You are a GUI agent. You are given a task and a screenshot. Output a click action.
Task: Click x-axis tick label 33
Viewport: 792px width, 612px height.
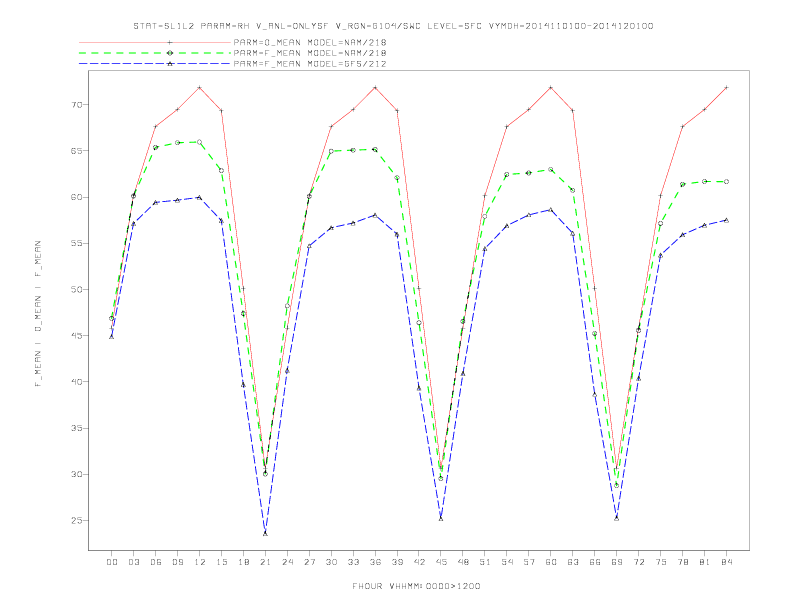353,562
